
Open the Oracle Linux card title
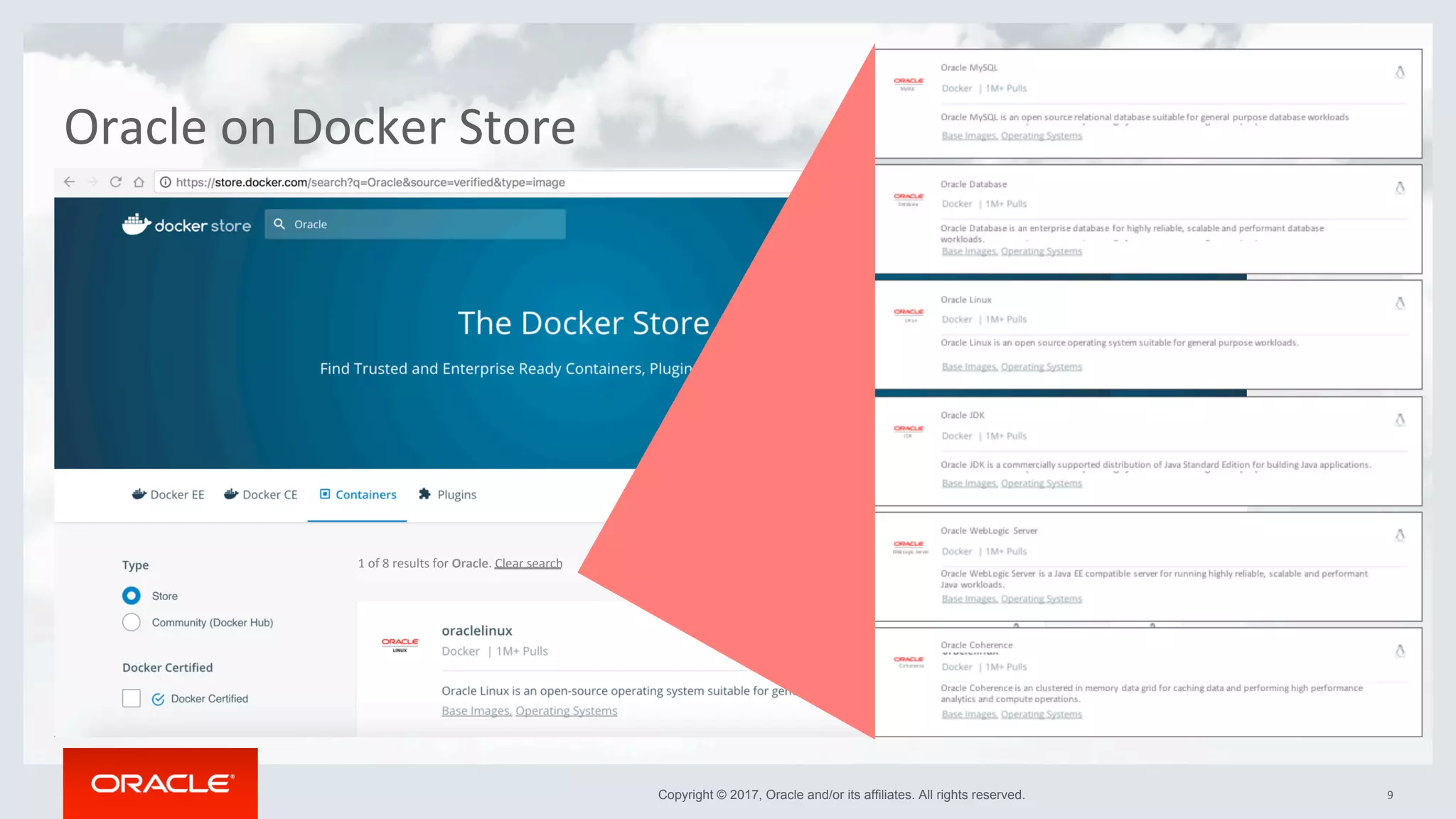point(965,300)
